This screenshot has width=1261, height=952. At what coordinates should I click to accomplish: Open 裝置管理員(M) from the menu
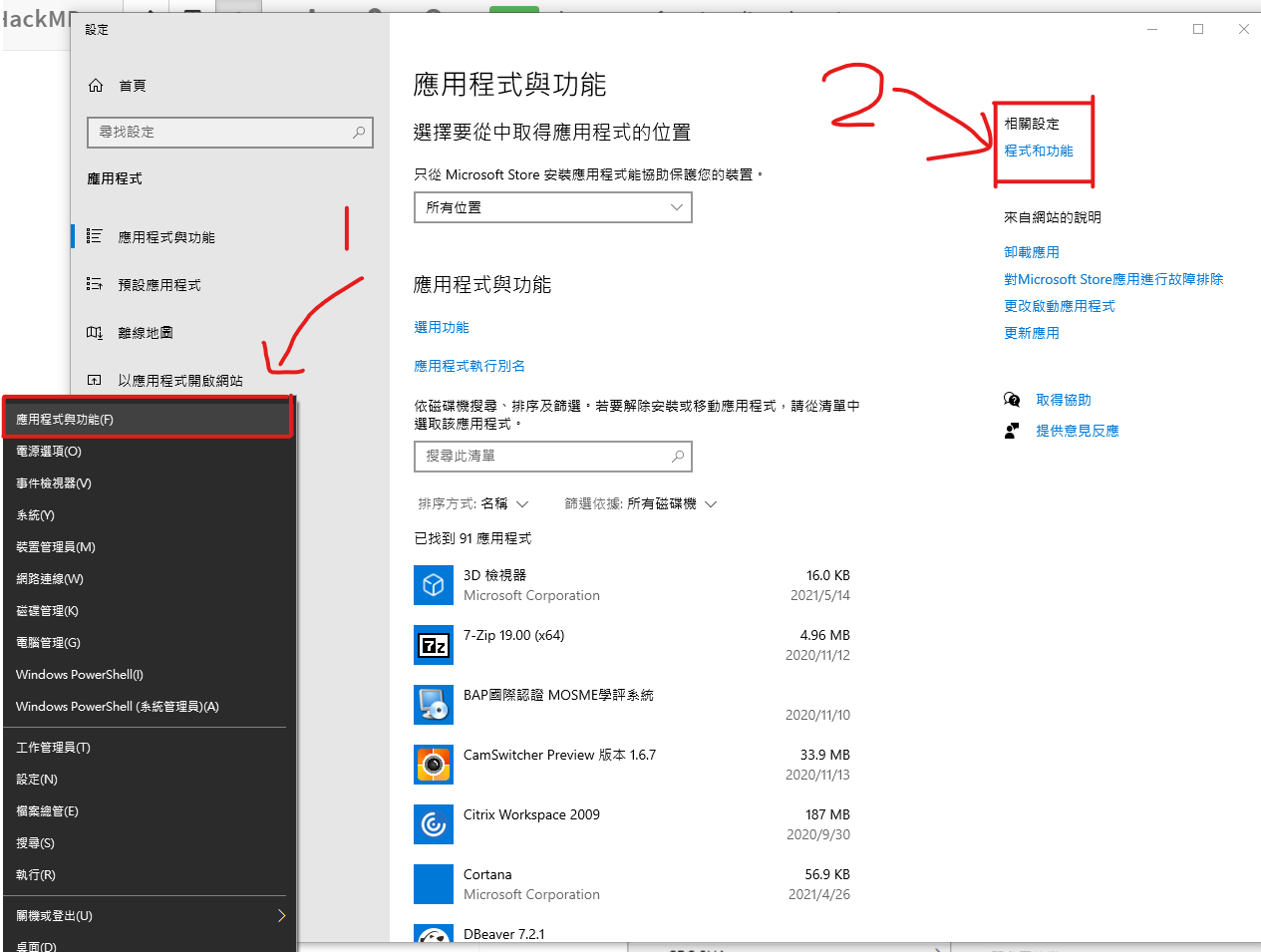pyautogui.click(x=148, y=546)
